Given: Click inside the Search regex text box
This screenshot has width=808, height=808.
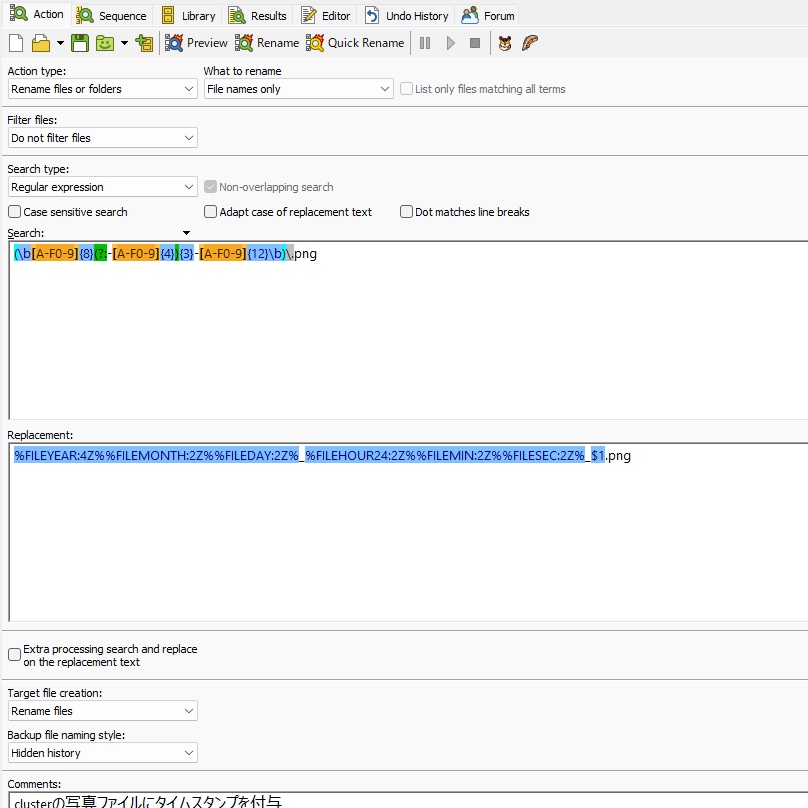Looking at the screenshot, I should 408,330.
